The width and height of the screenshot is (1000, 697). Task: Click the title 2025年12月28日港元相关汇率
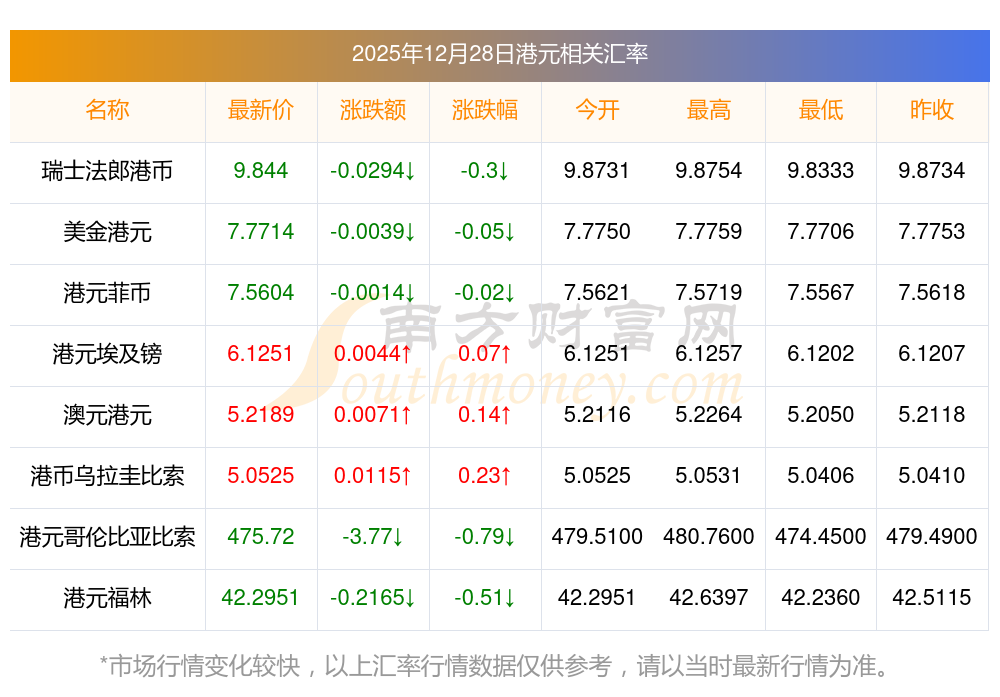point(499,54)
